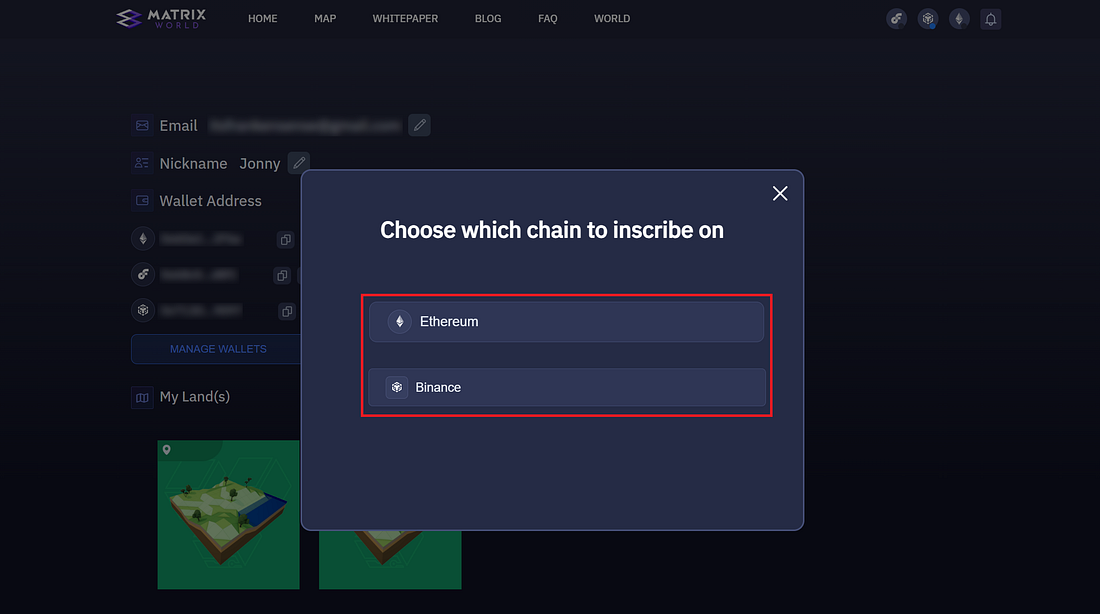Select the first land thumbnail
The width and height of the screenshot is (1100, 614).
click(x=228, y=514)
